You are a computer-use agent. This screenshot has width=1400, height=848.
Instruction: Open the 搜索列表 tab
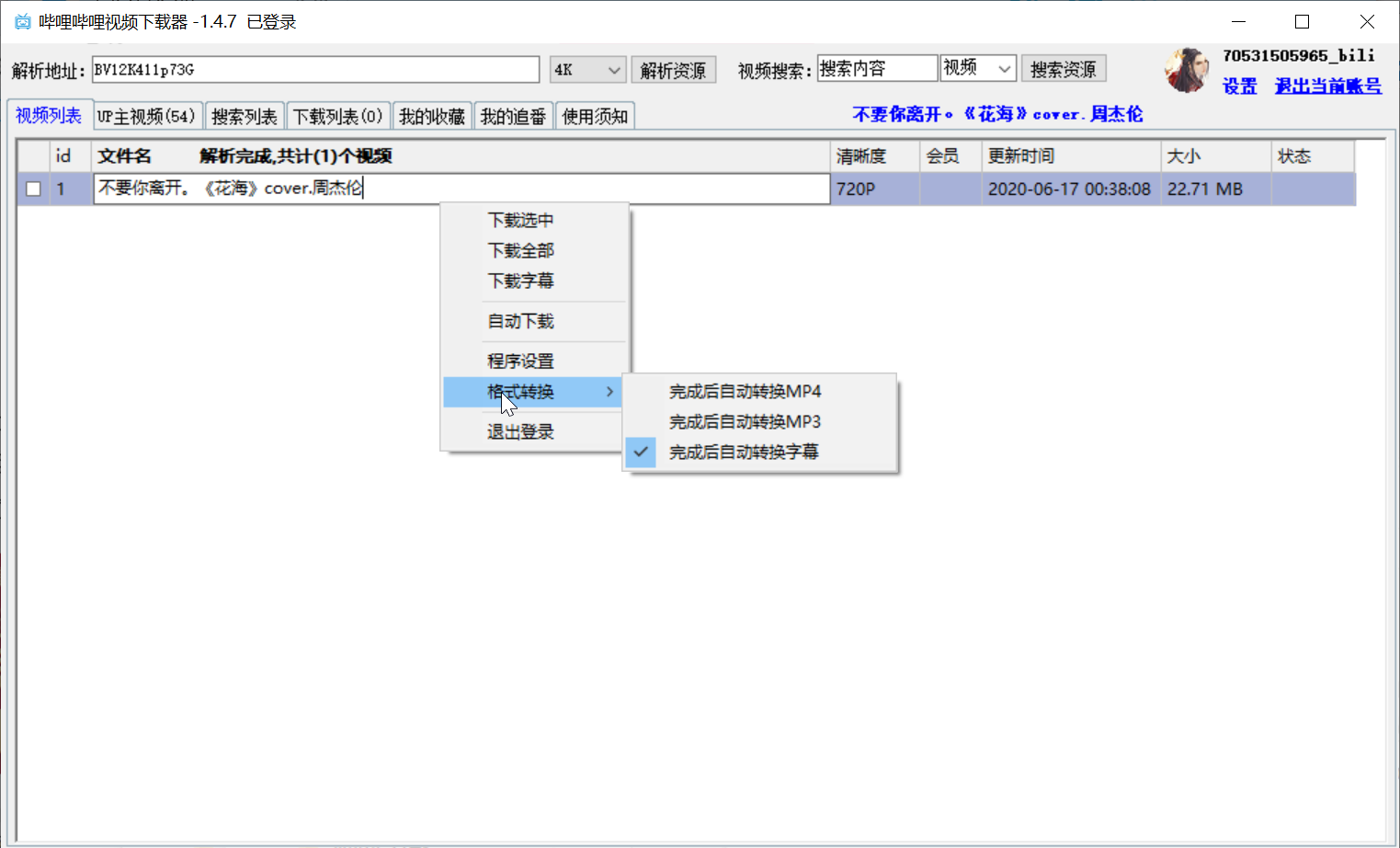coord(245,117)
